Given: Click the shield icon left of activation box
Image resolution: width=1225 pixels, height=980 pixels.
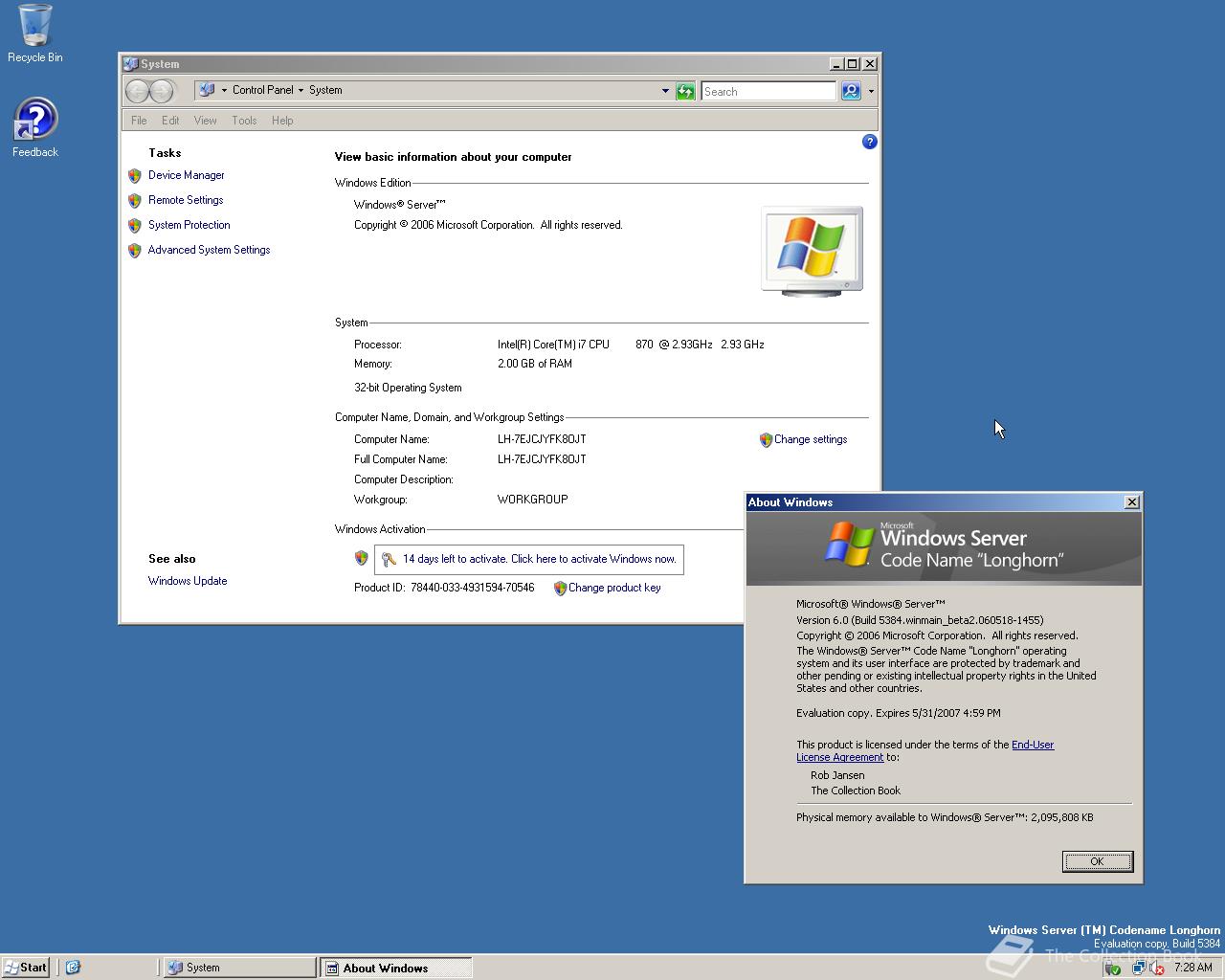Looking at the screenshot, I should (x=361, y=558).
